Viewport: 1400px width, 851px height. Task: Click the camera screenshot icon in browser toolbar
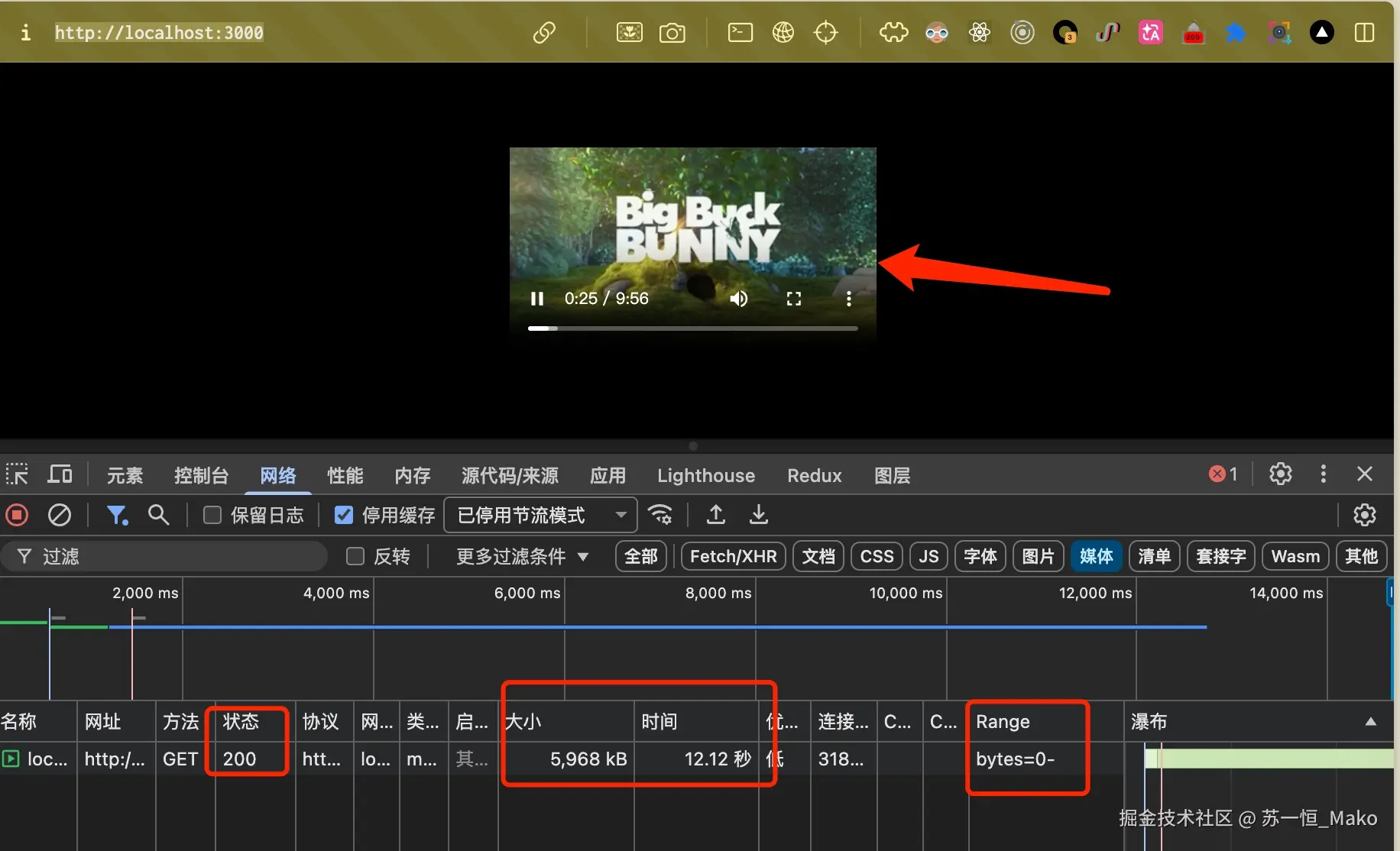click(672, 33)
